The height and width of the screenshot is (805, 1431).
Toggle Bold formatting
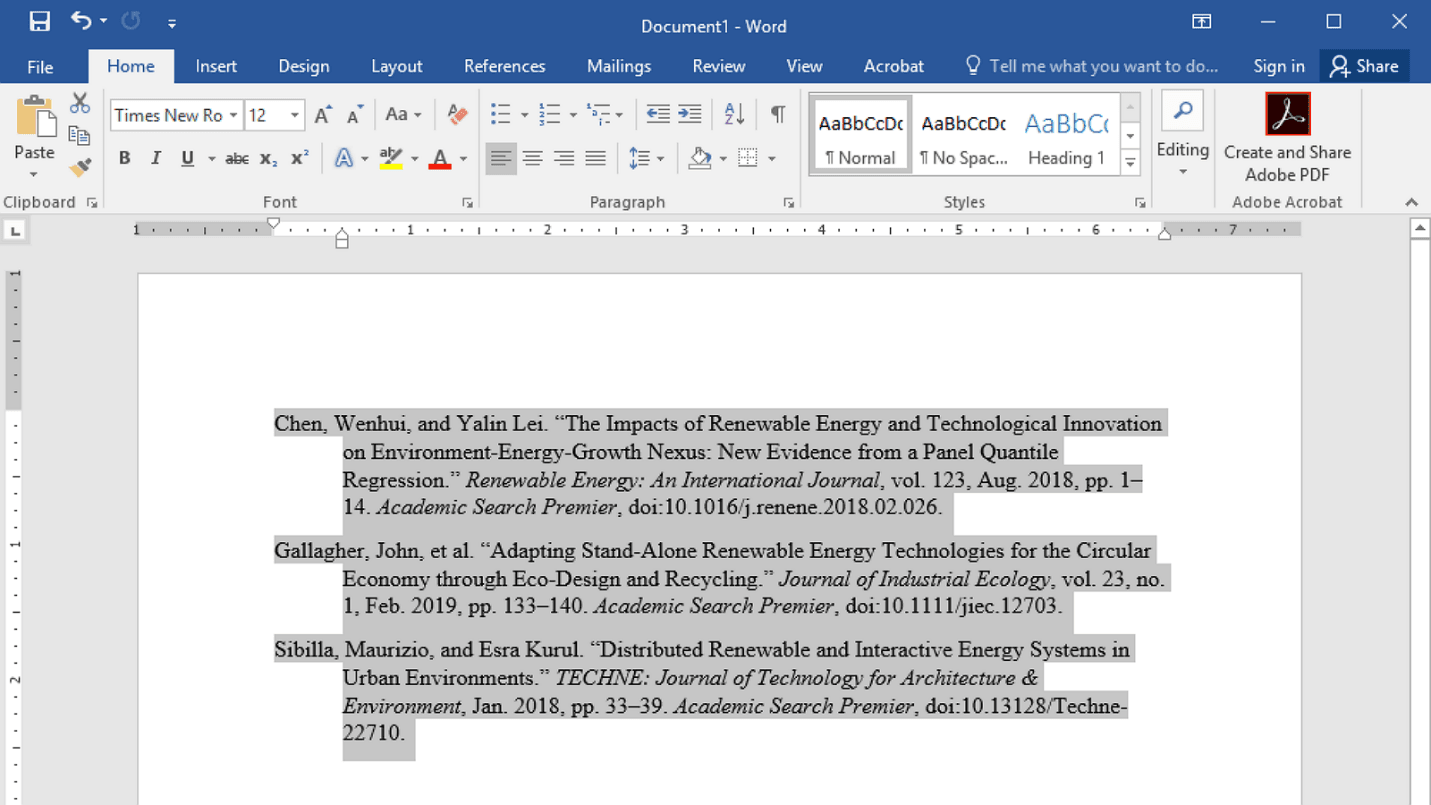click(124, 159)
